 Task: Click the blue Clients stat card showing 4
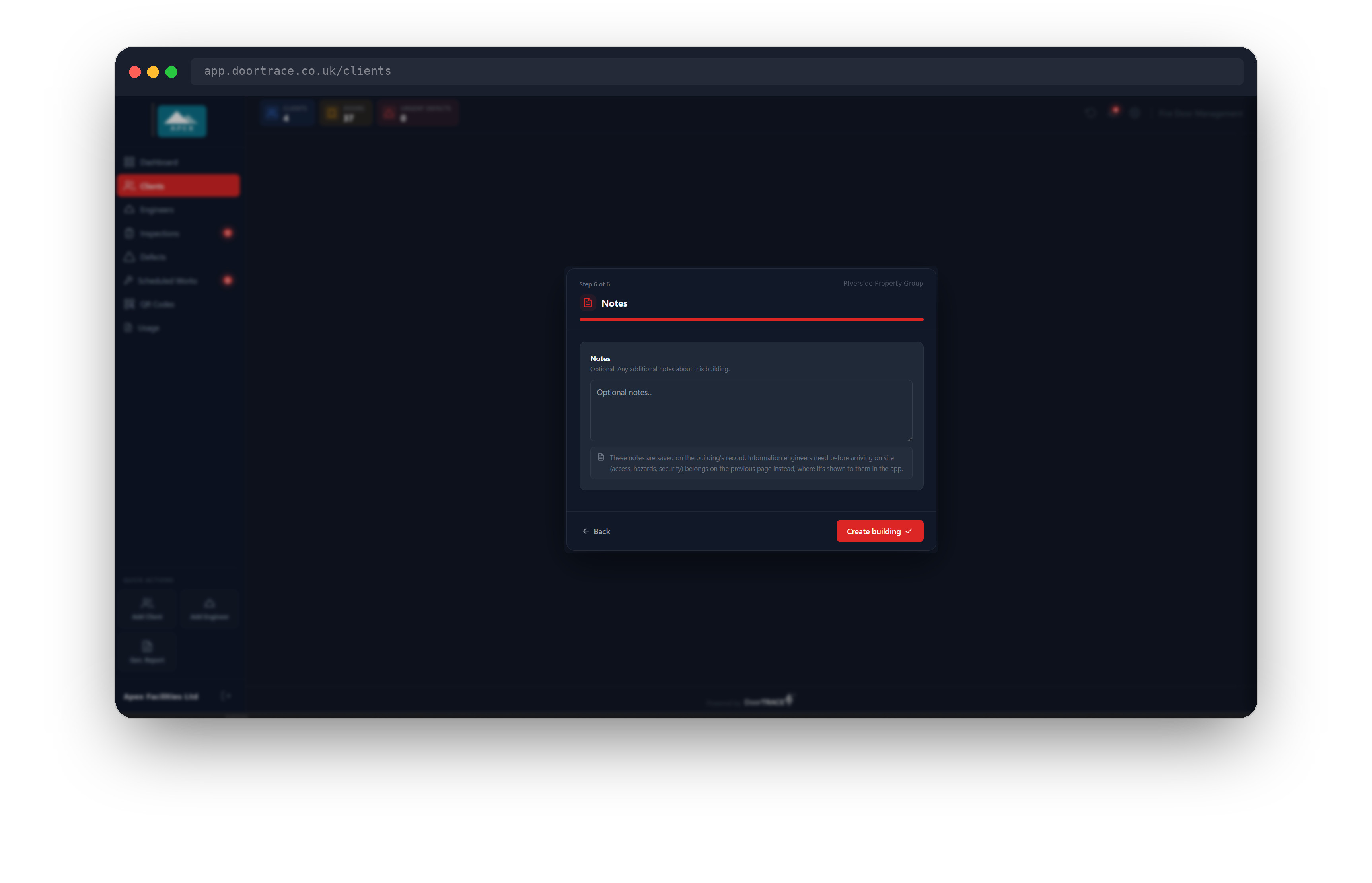[x=287, y=113]
